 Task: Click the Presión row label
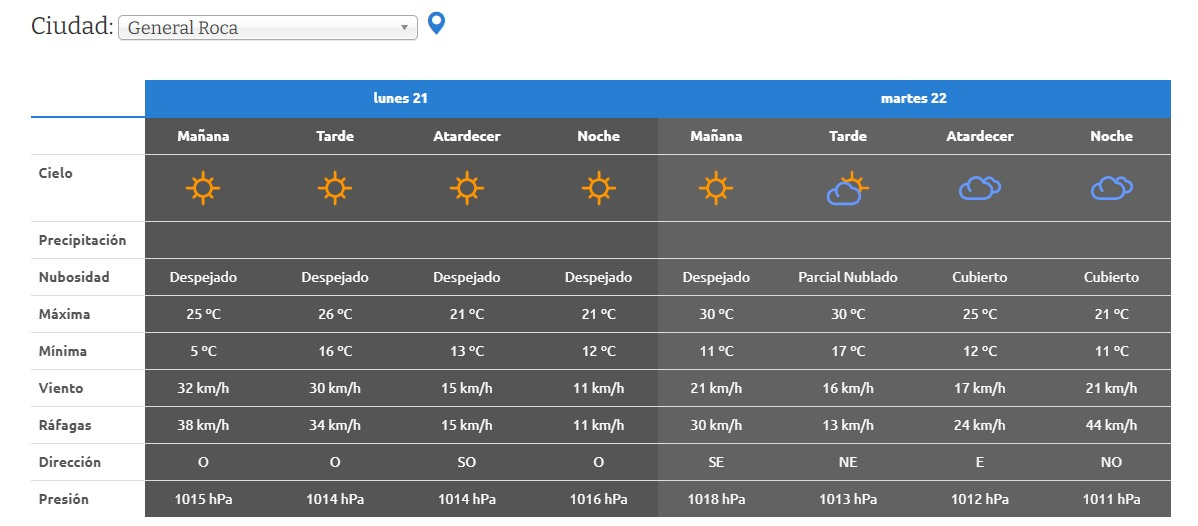pos(64,499)
